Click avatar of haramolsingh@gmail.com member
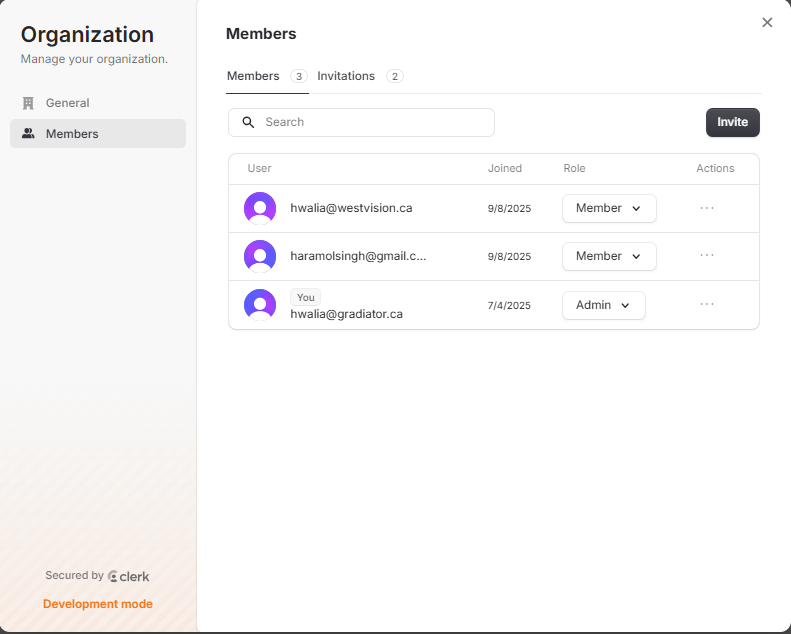This screenshot has width=791, height=634. pos(260,256)
